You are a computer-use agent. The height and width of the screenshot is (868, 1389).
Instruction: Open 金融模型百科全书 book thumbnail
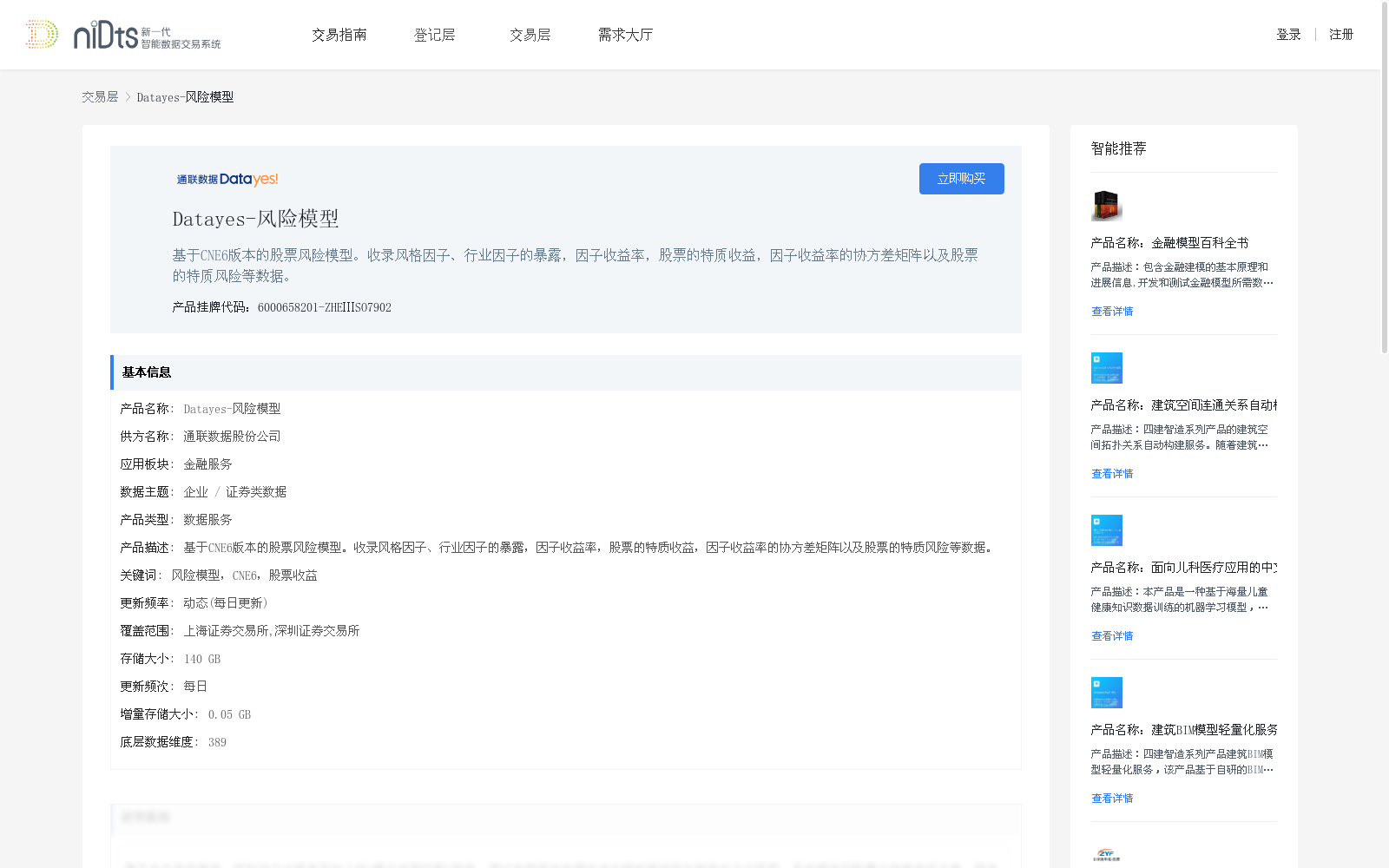pos(1107,206)
